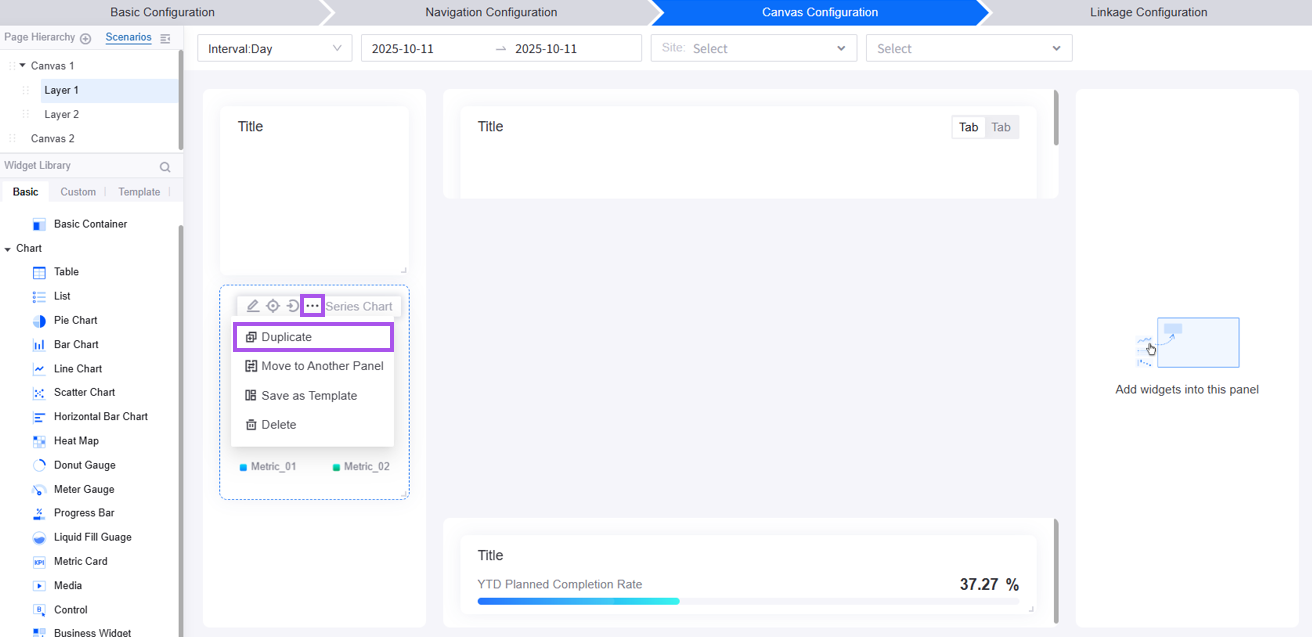
Task: Switch to the Template widget tab
Action: point(139,192)
